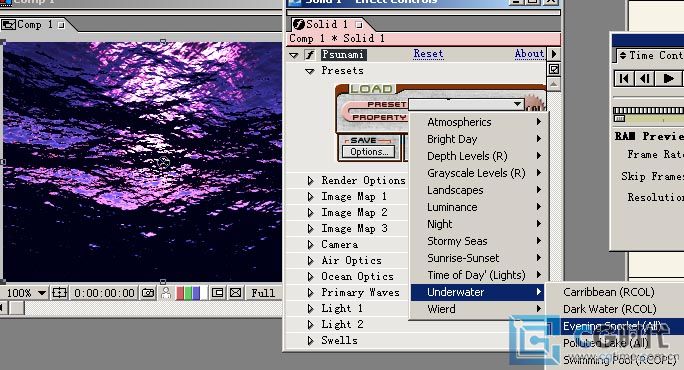Click the 0:00:00:00 timecode display

coord(104,293)
